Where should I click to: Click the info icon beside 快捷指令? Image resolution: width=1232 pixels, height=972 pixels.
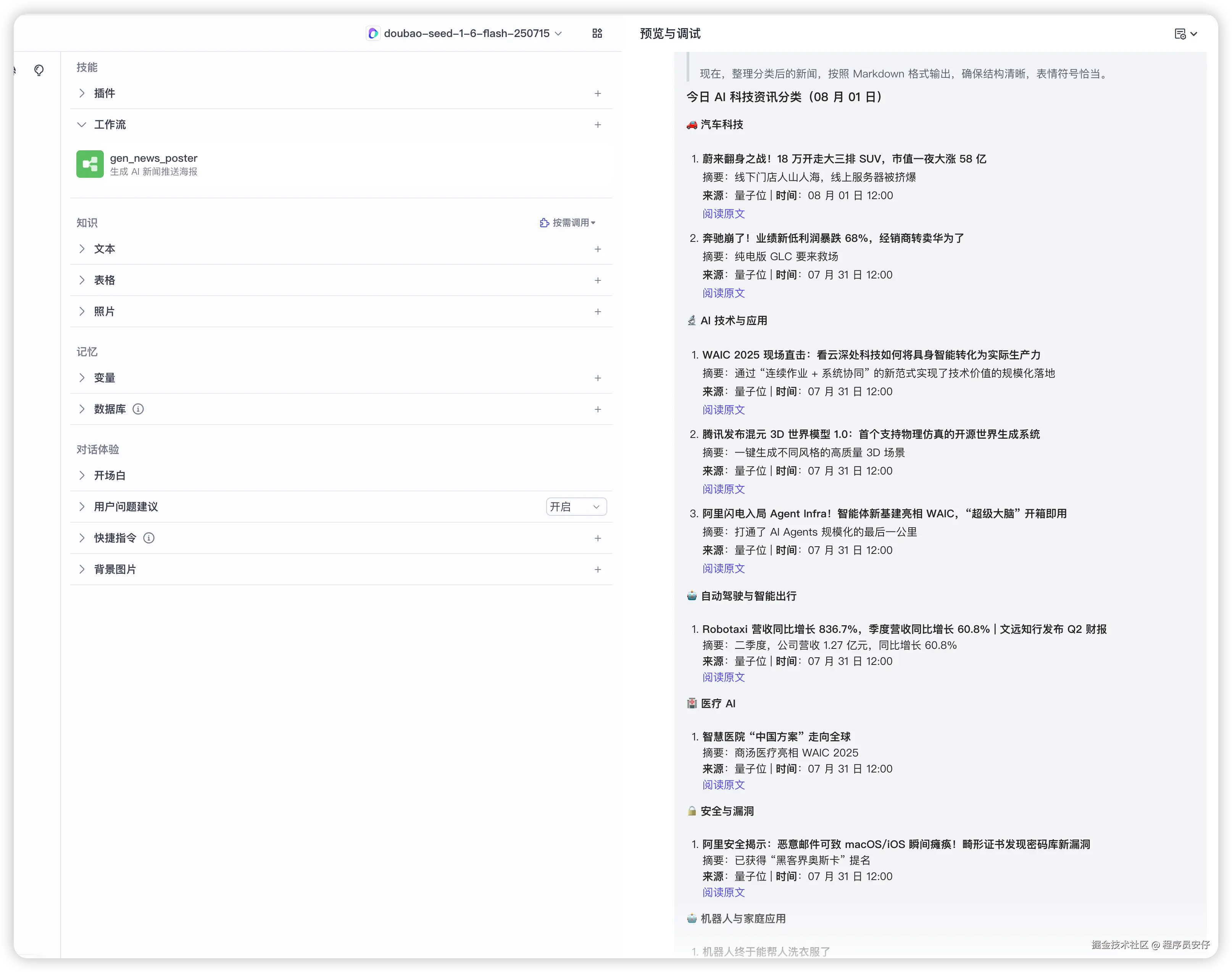coord(148,538)
